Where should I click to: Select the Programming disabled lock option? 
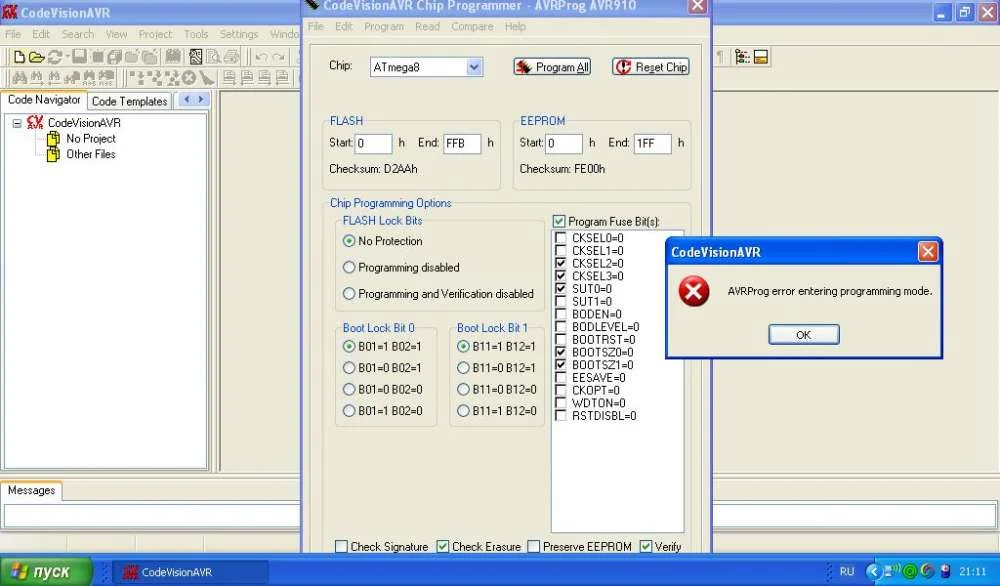tap(349, 267)
